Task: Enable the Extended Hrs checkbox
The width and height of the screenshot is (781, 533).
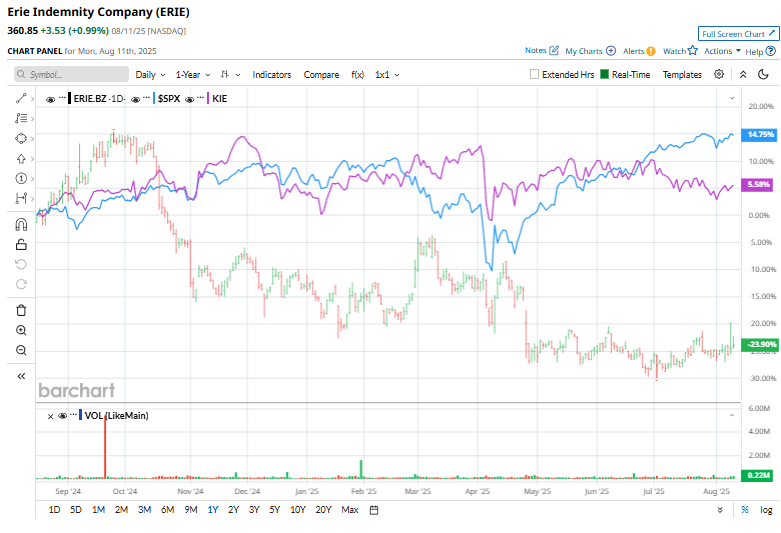Action: click(534, 74)
